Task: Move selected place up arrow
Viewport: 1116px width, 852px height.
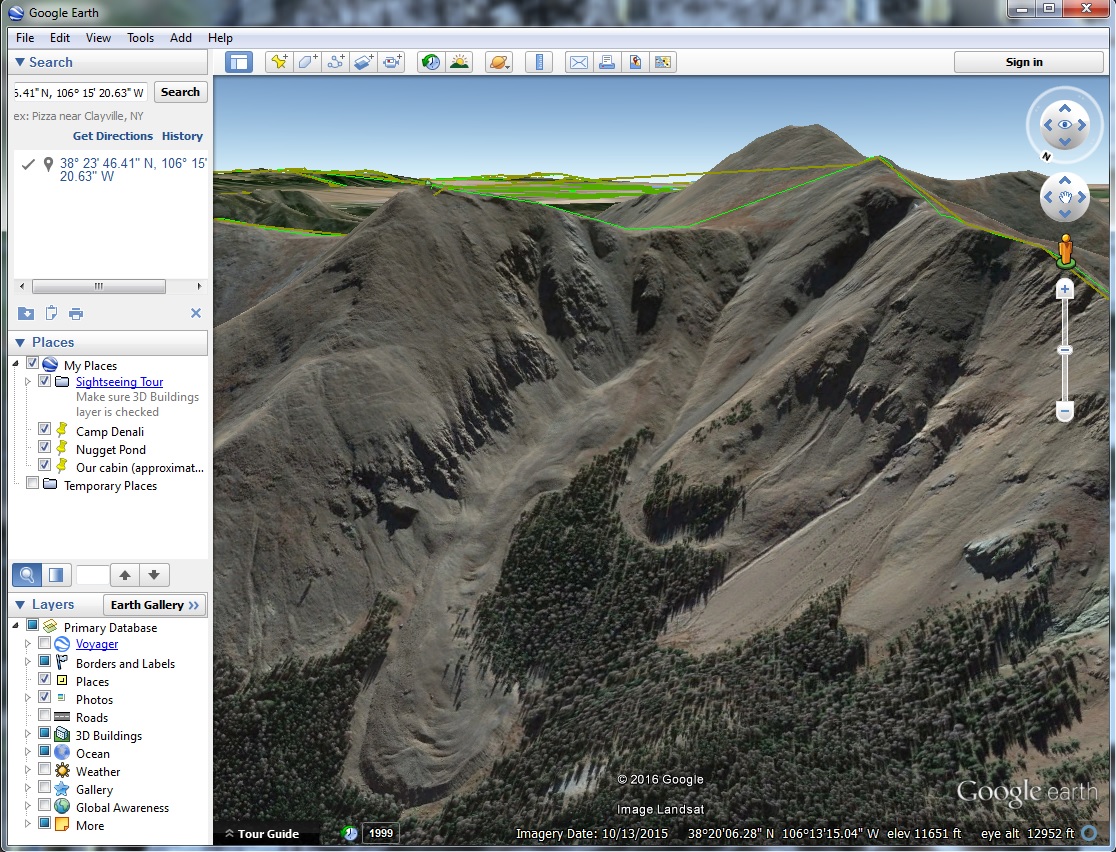Action: [x=125, y=574]
